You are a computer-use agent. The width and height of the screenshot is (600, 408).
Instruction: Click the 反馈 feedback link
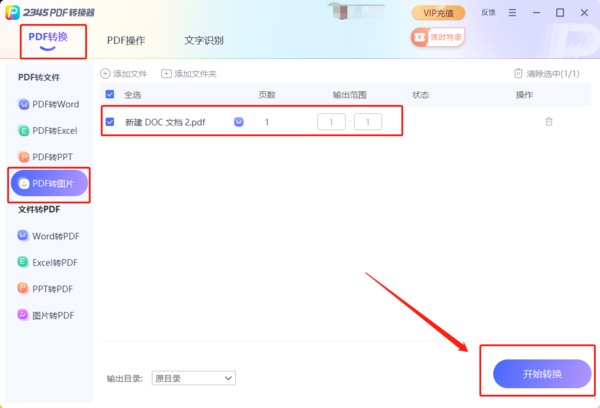click(488, 13)
